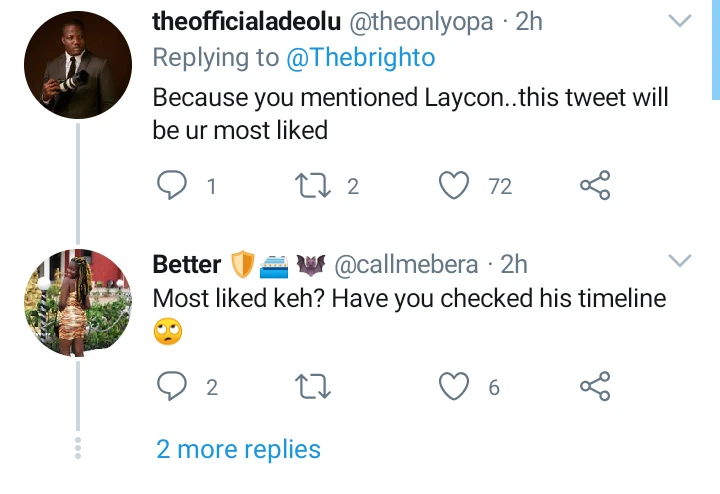The height and width of the screenshot is (494, 720).
Task: Open theofficialadeolu display name
Action: pos(247,22)
